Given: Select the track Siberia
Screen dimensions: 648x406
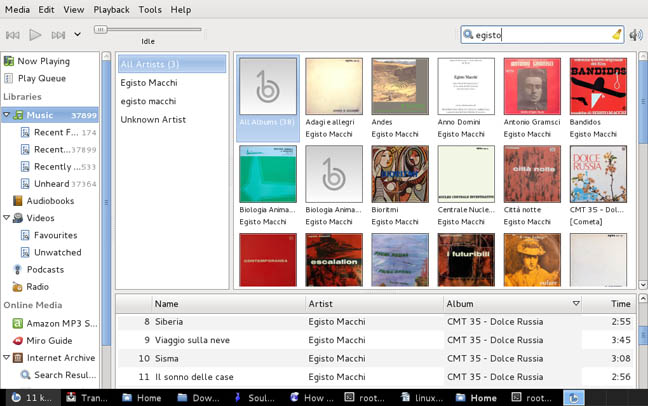Looking at the screenshot, I should pos(375,322).
